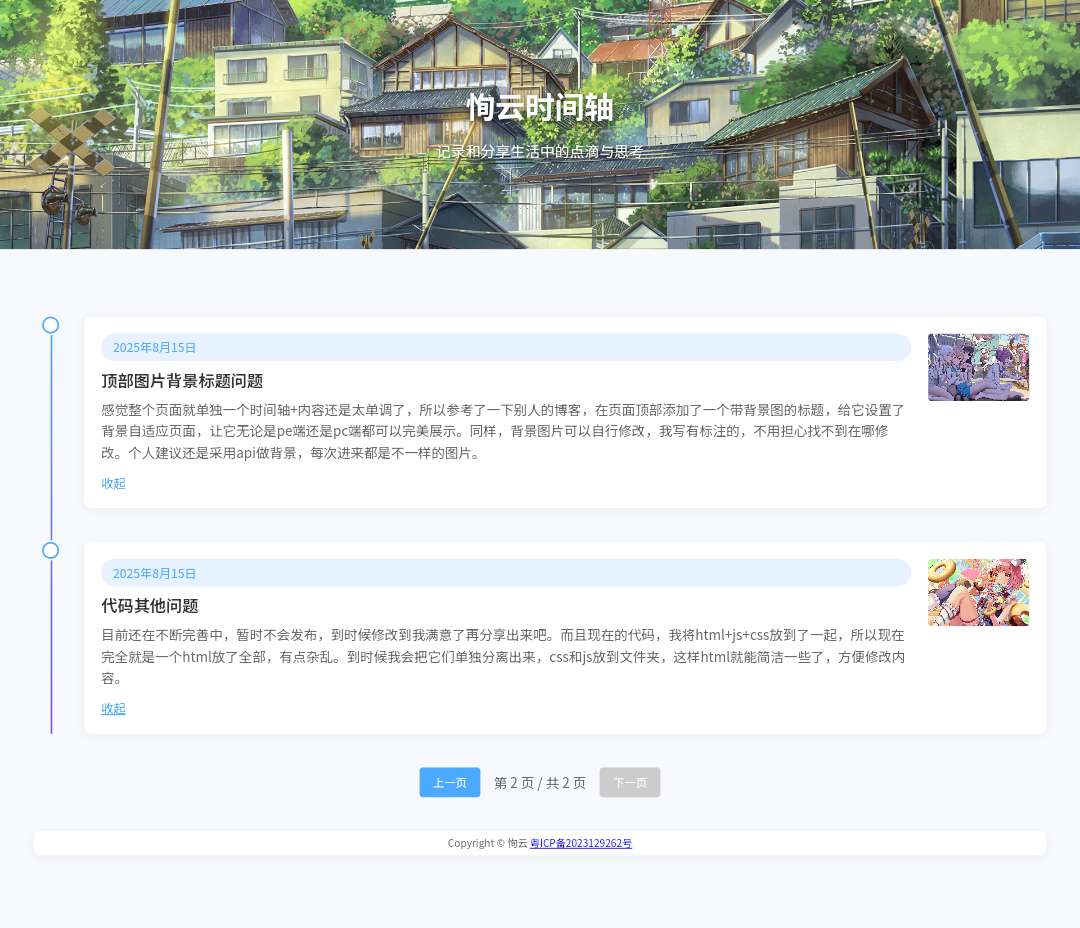Click the 恂云时间轴 site title

[x=540, y=108]
